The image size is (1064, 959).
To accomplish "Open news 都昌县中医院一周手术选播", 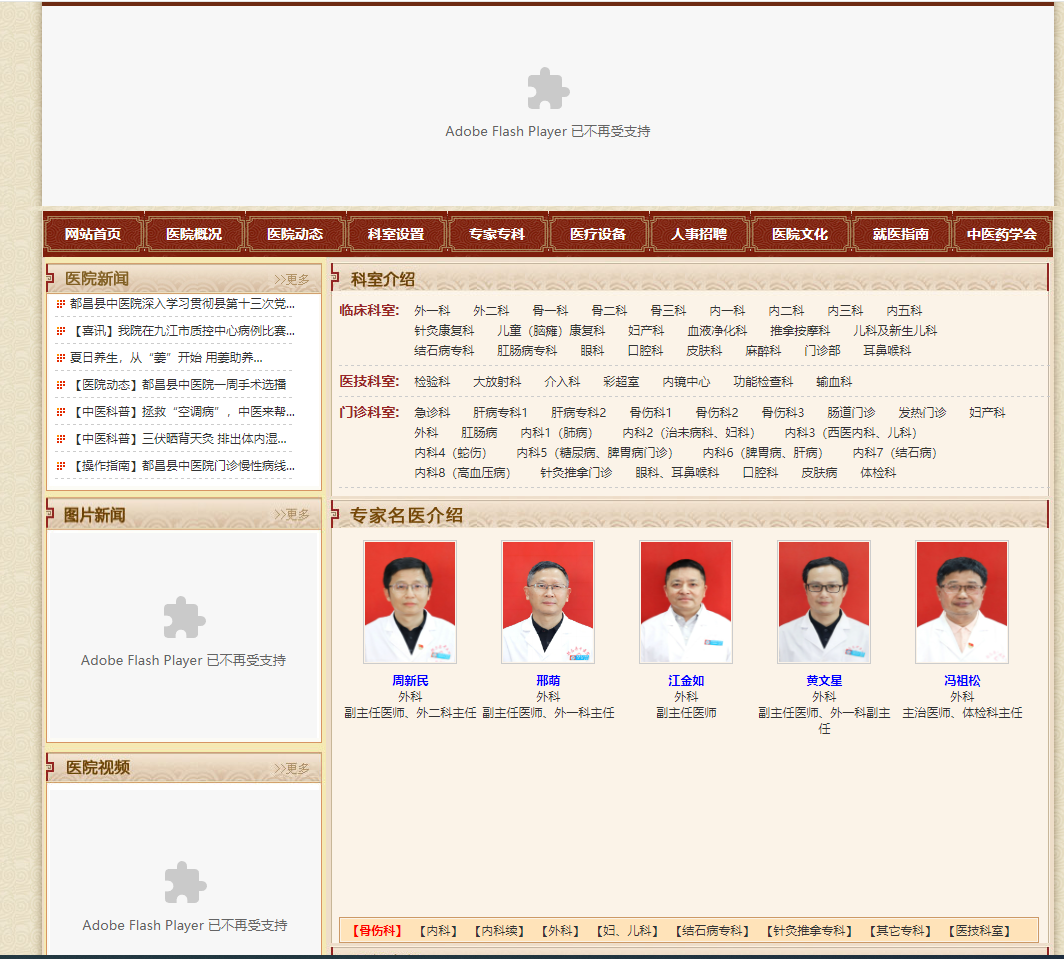I will tap(178, 385).
